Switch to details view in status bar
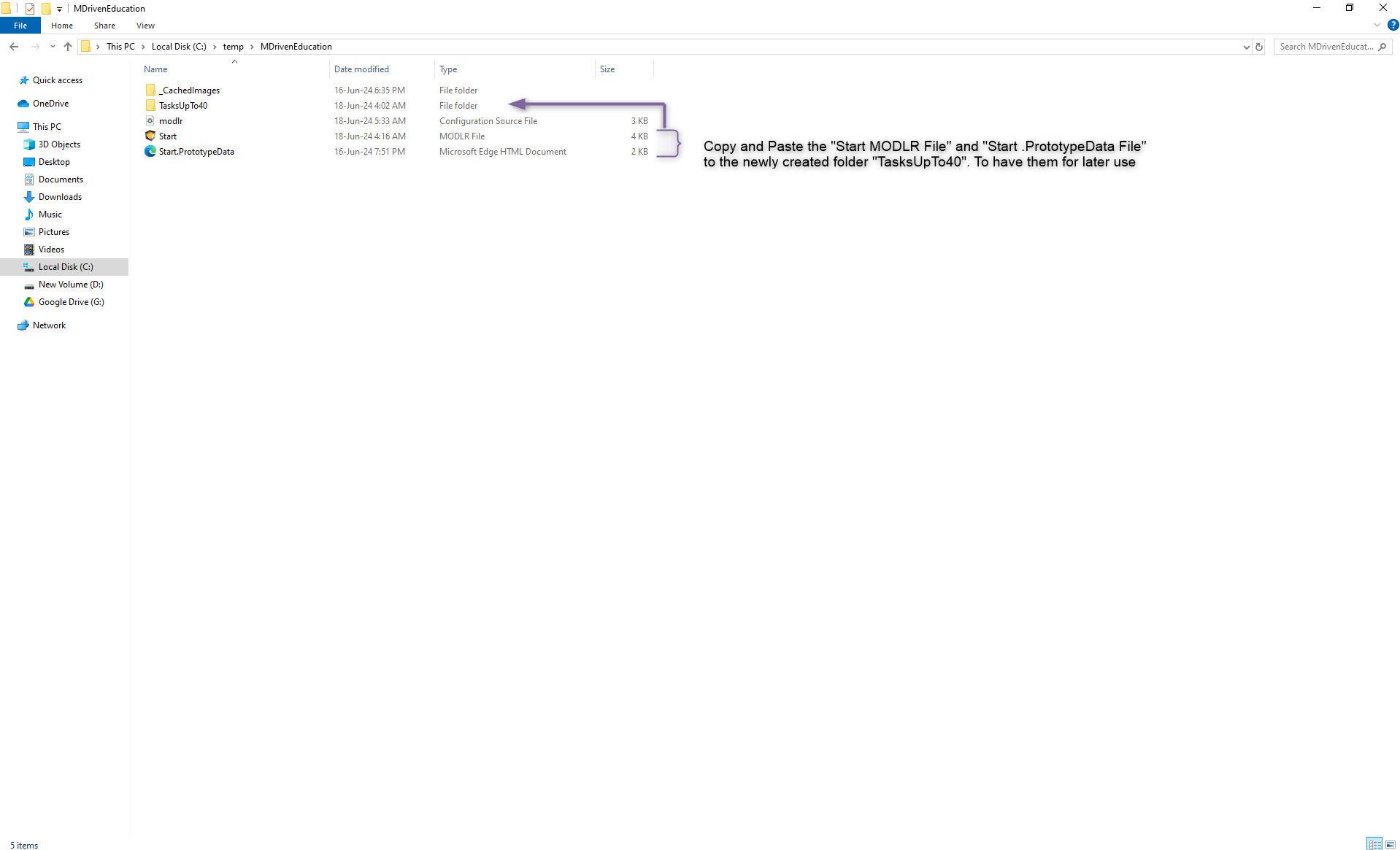 (1374, 844)
